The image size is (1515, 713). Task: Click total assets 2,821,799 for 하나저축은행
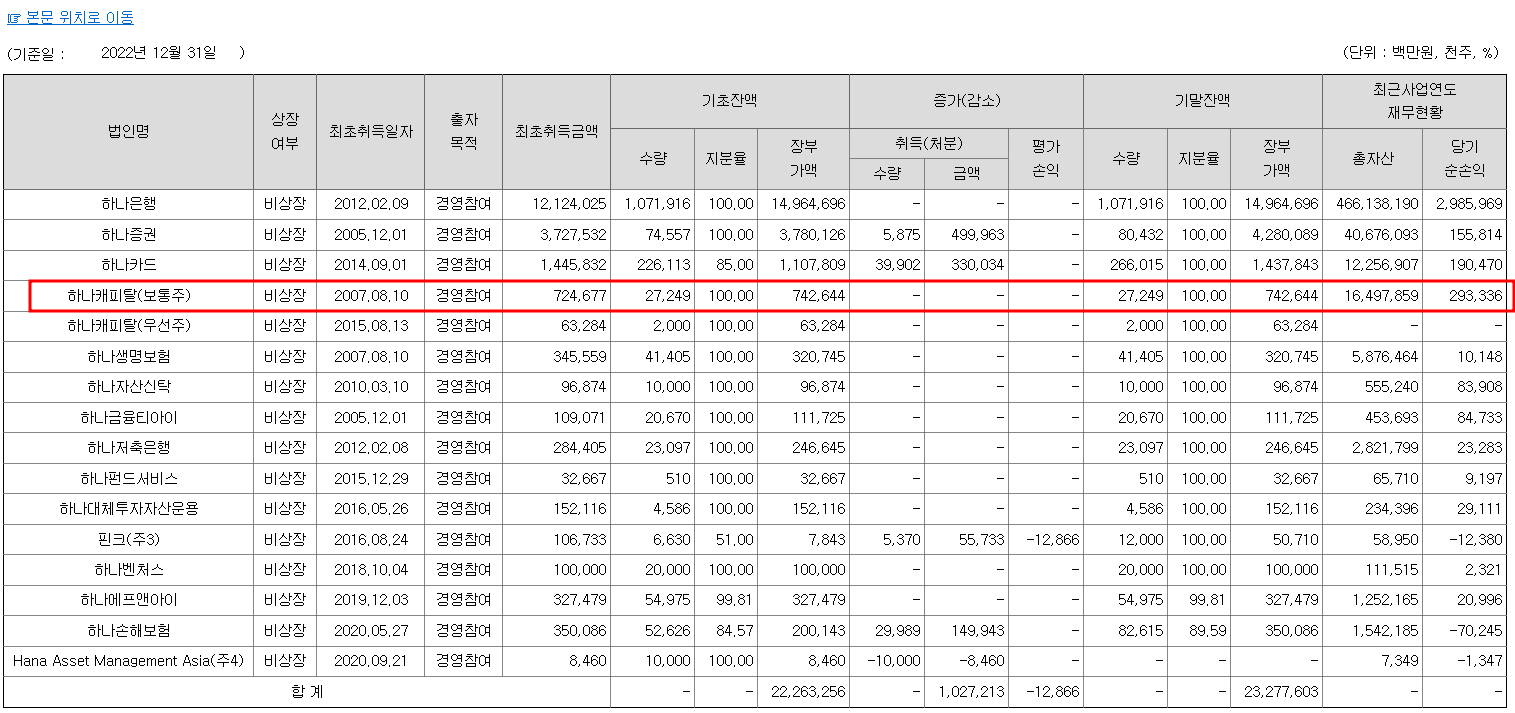click(1385, 448)
